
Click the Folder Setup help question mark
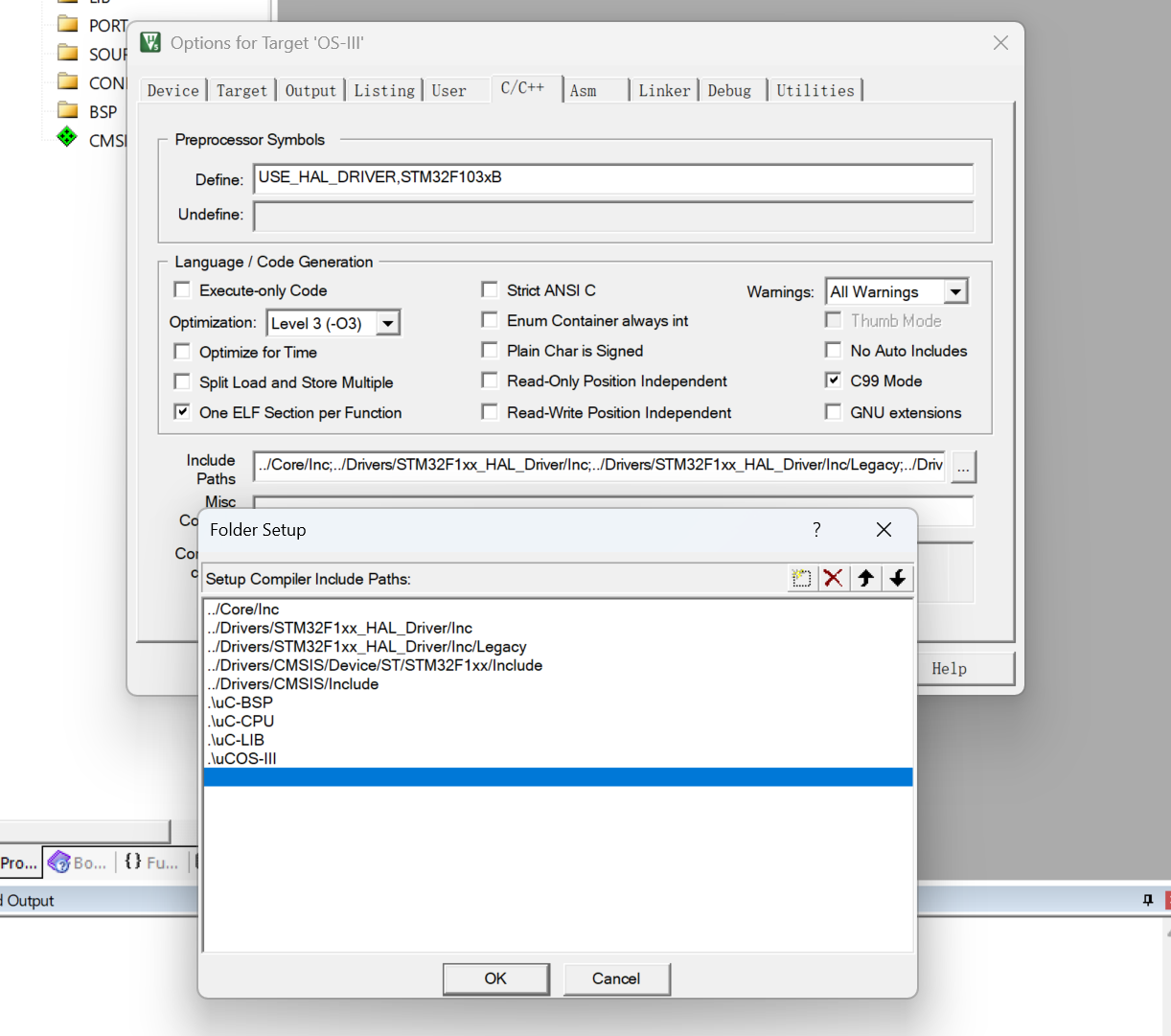click(816, 530)
